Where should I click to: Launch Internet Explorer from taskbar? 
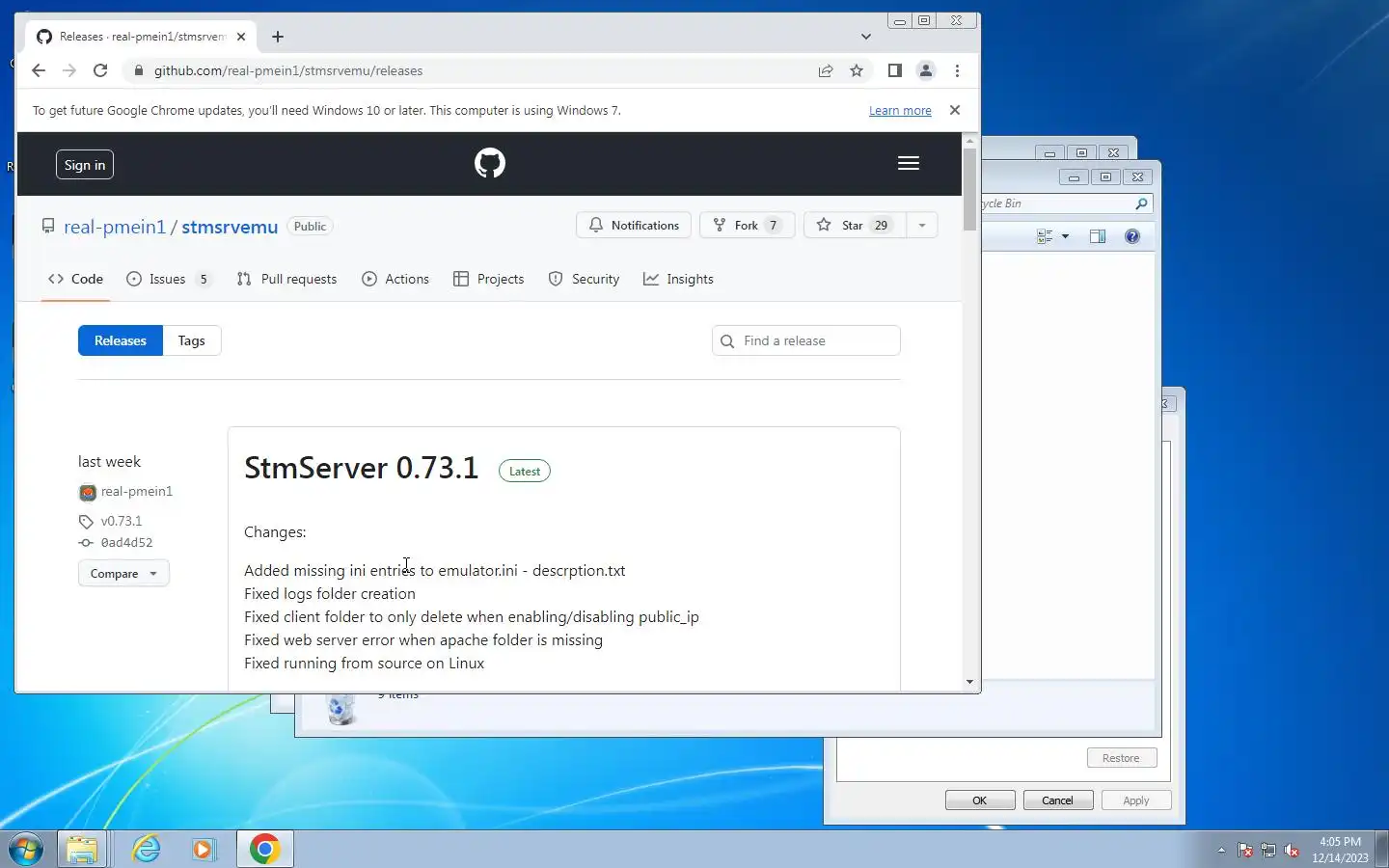click(146, 849)
